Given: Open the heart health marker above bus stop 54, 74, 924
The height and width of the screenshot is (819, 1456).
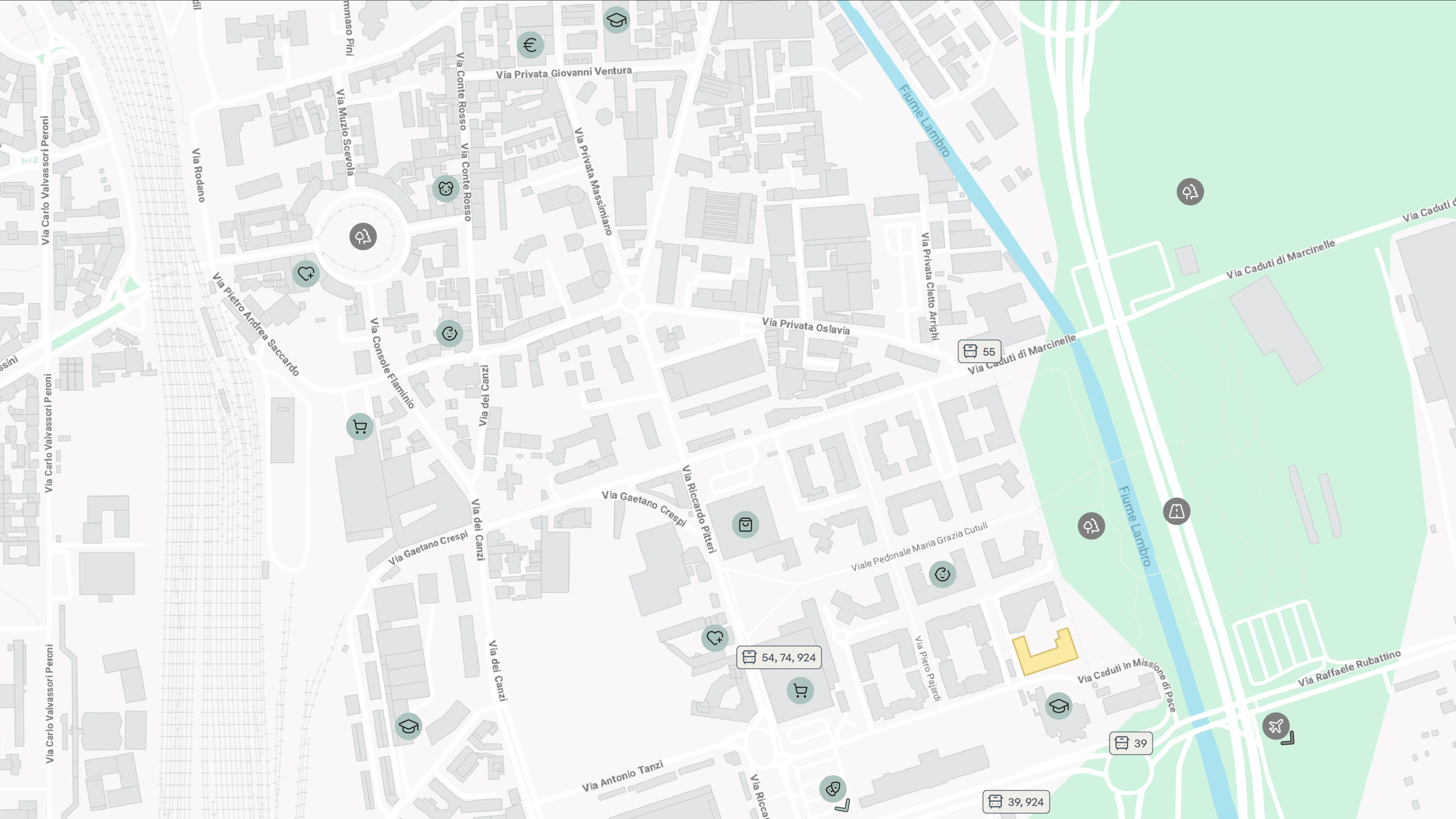Looking at the screenshot, I should (x=714, y=638).
